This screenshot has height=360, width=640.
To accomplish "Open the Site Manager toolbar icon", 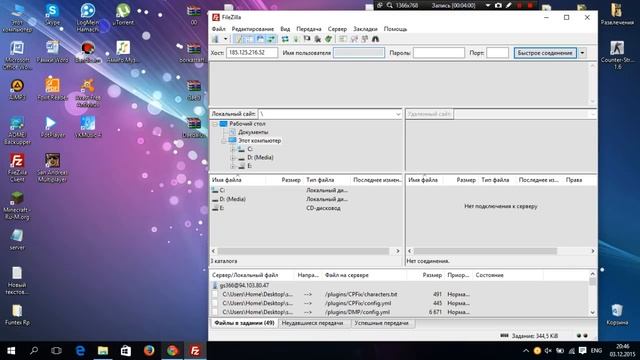I will pyautogui.click(x=215, y=39).
